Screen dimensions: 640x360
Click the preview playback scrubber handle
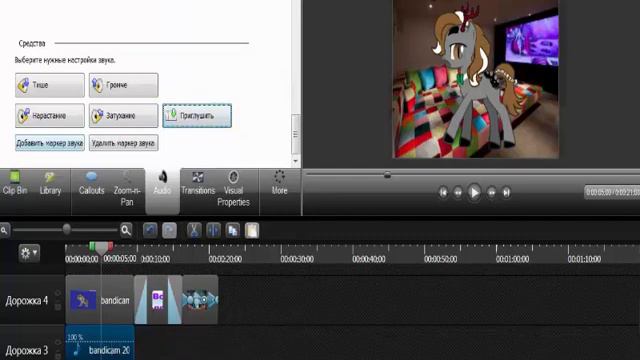pyautogui.click(x=387, y=175)
